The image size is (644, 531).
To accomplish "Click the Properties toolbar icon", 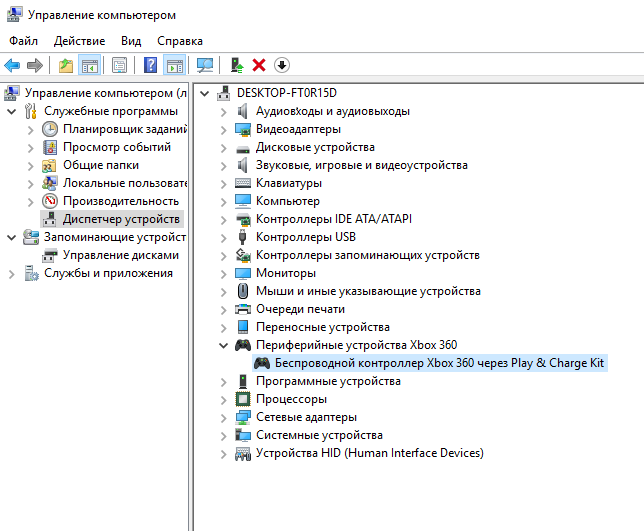I will tap(120, 65).
